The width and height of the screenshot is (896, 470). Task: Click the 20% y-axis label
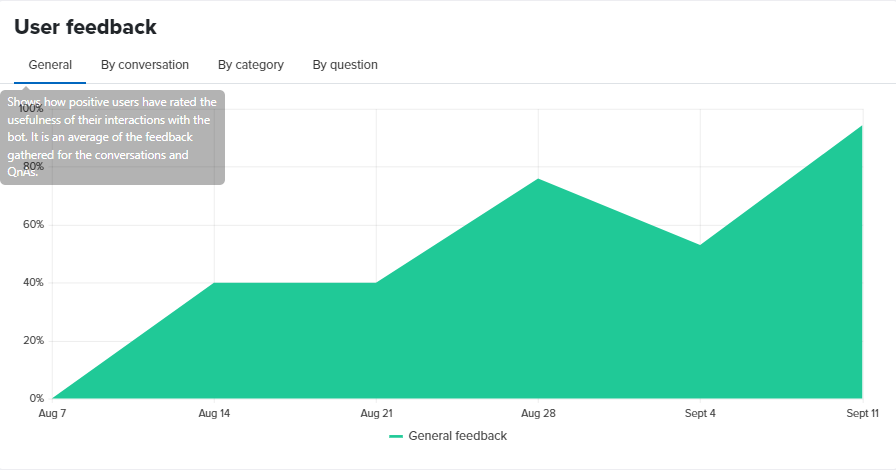(33, 340)
